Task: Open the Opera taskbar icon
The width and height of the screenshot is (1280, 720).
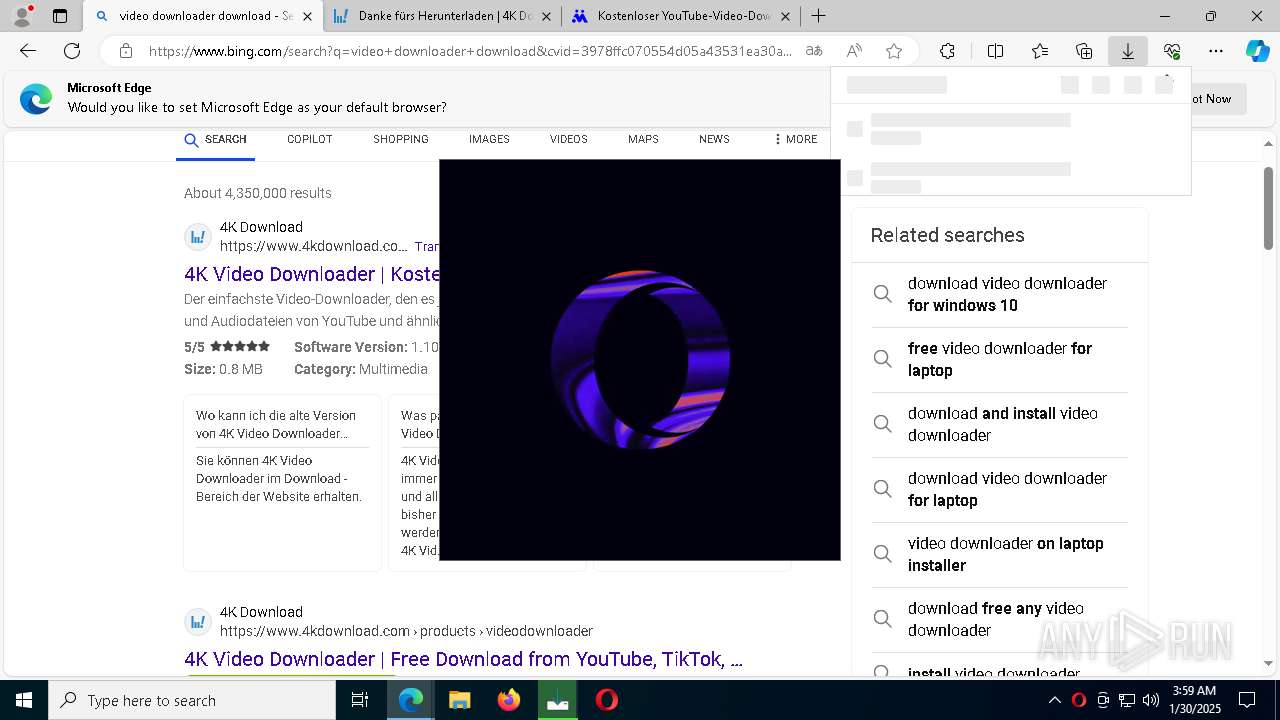Action: (607, 700)
